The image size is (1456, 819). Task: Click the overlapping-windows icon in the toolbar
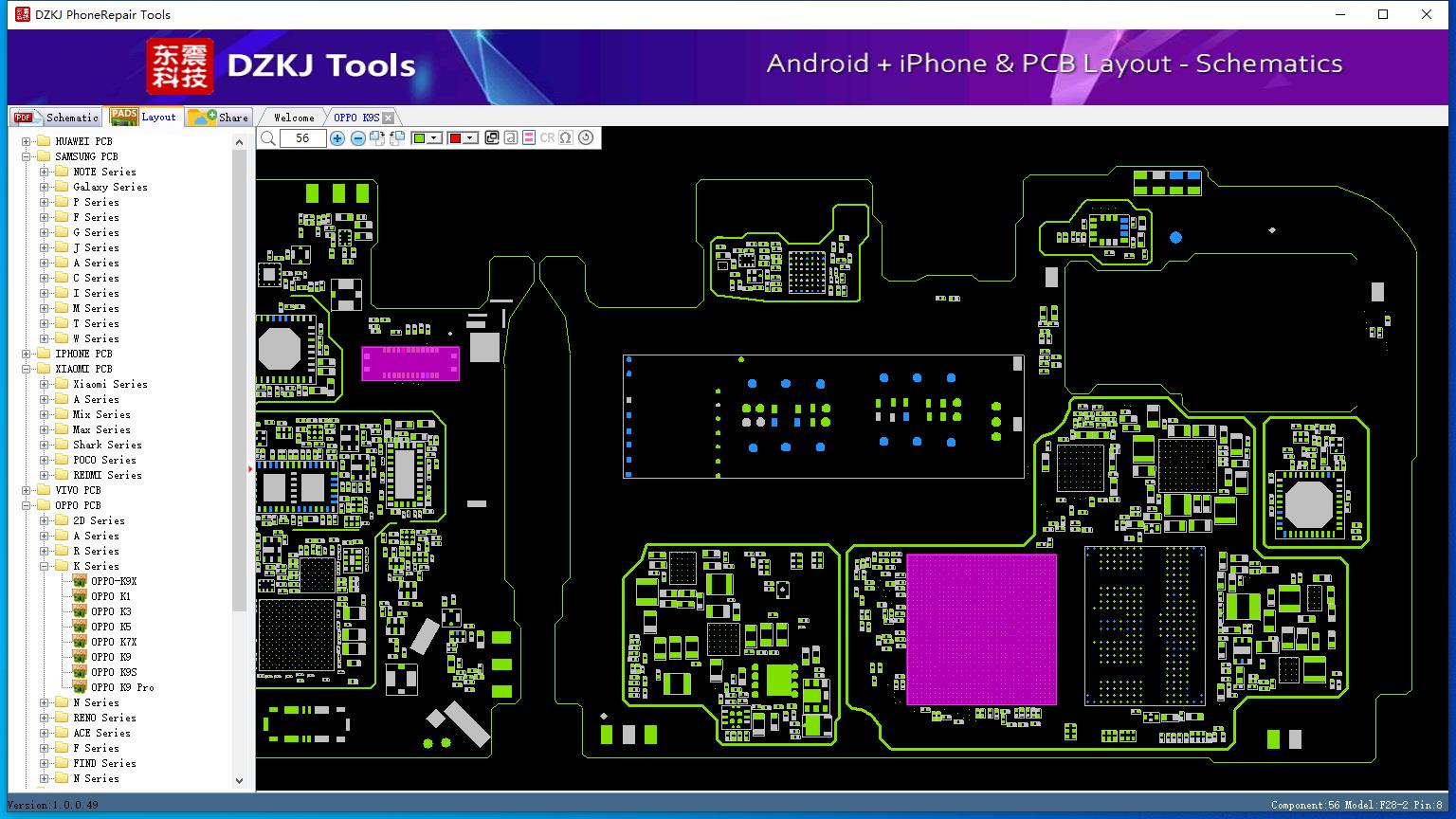492,138
